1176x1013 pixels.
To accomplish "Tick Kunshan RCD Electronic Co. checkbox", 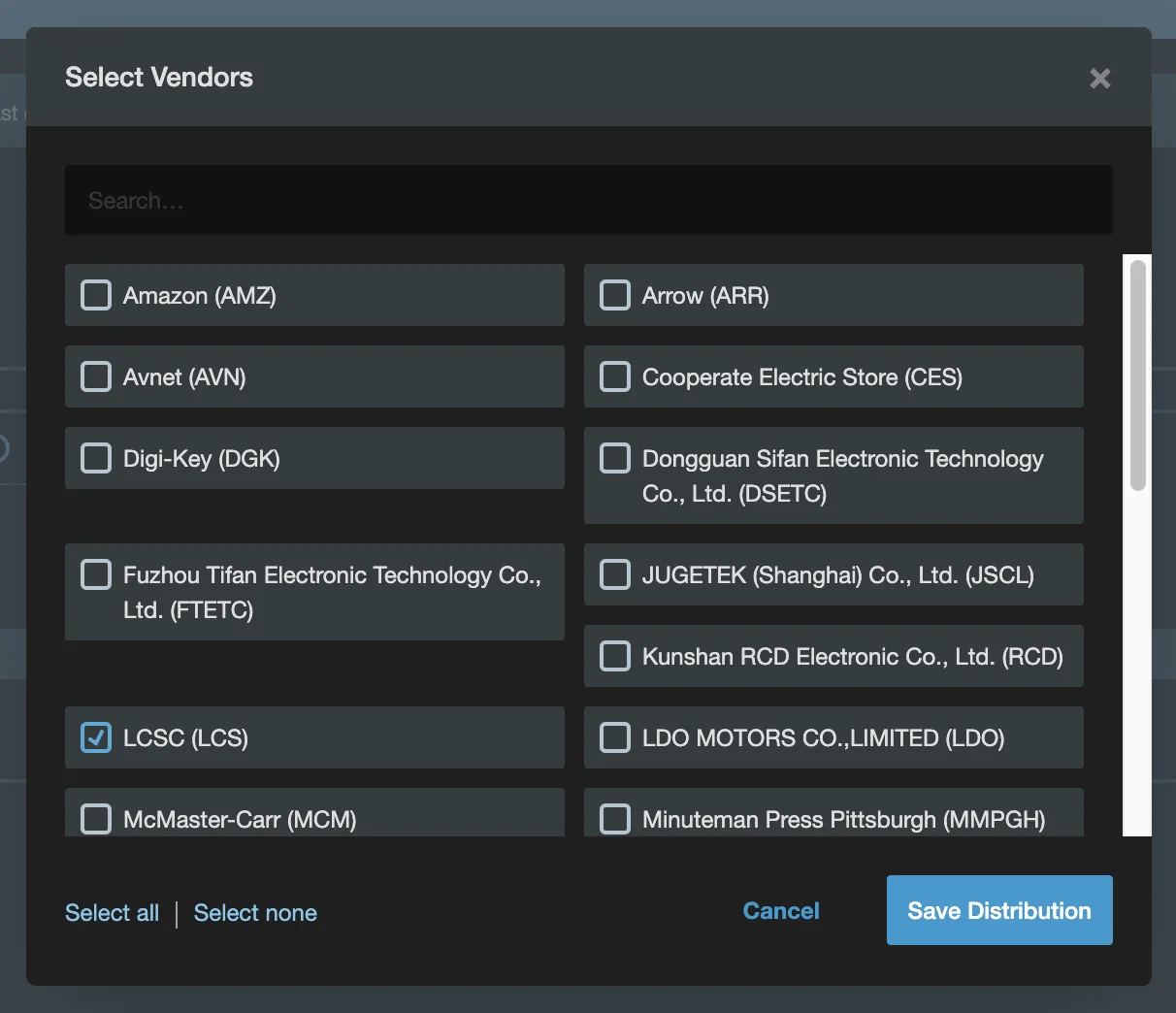I will (615, 656).
